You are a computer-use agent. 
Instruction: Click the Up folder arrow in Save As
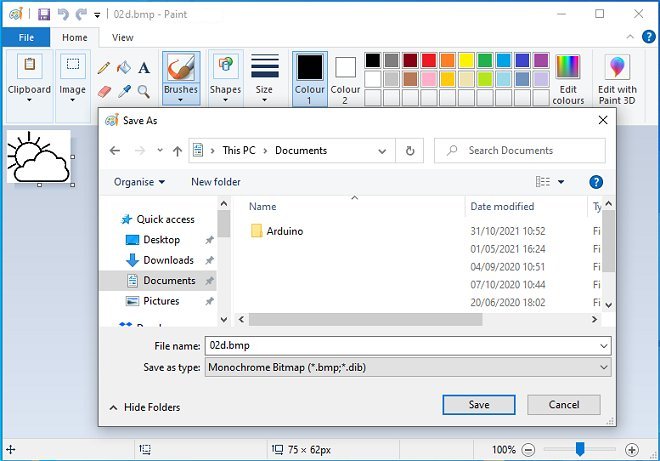(177, 151)
